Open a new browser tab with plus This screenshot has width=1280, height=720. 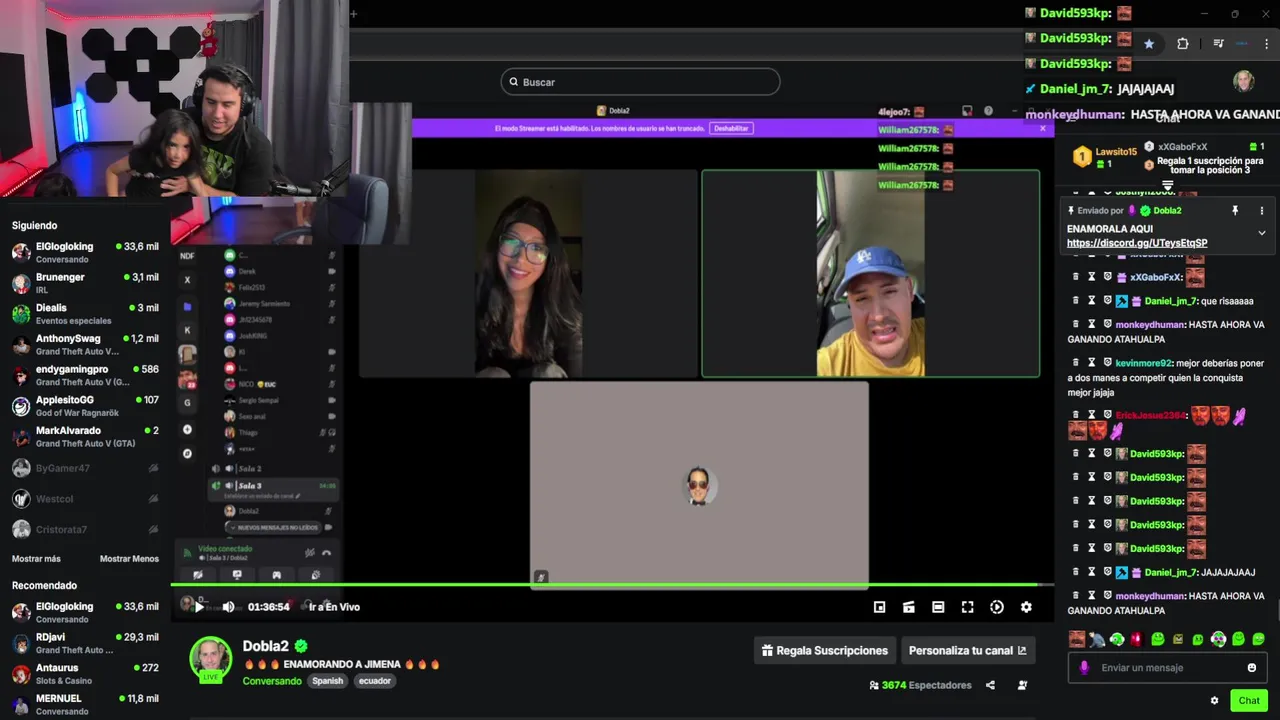tap(353, 14)
